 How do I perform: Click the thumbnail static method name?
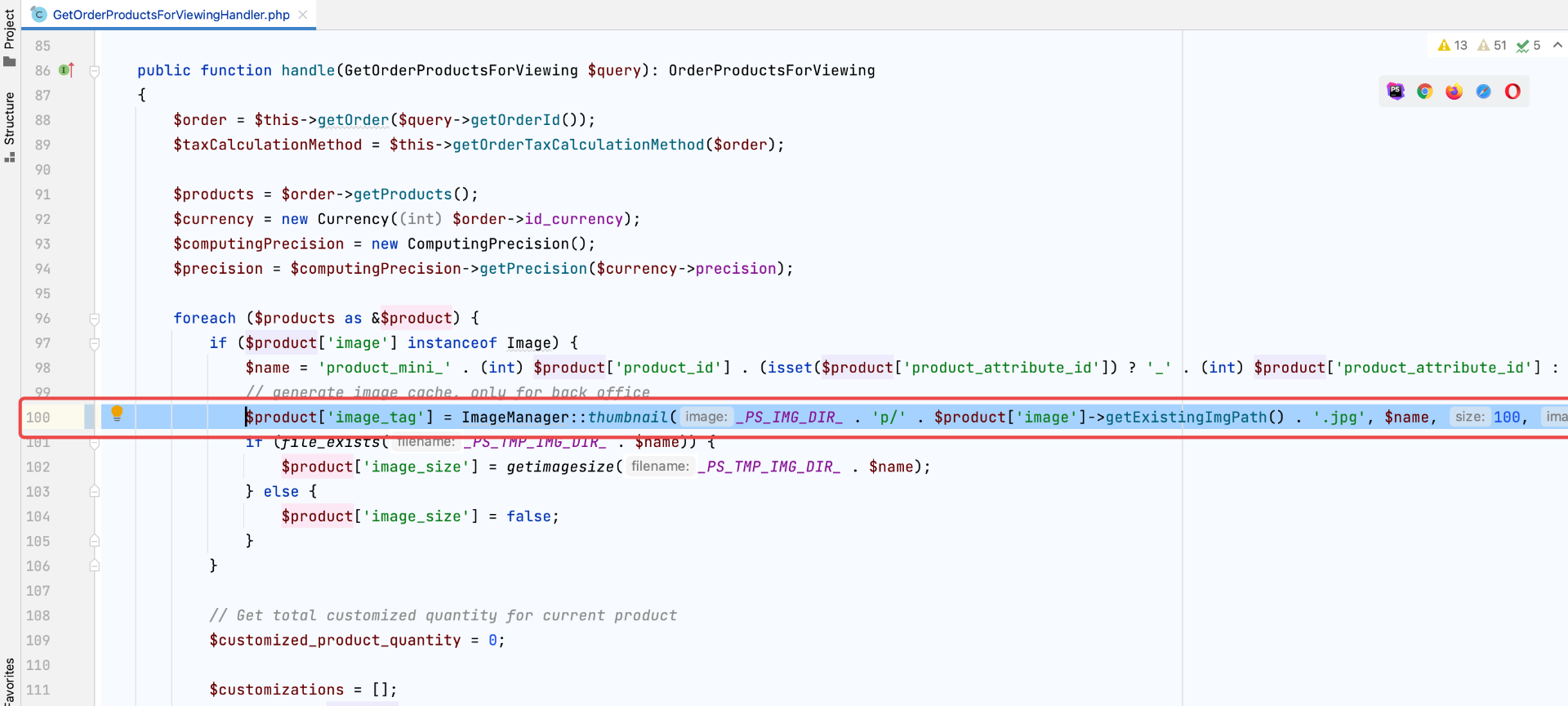[628, 418]
